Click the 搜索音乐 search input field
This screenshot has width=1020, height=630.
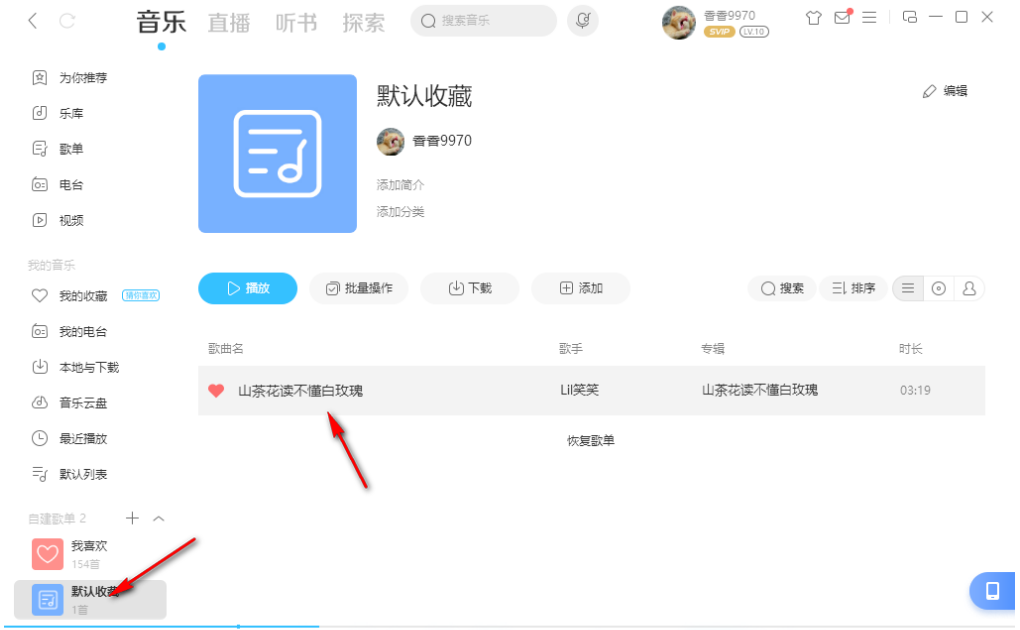[x=483, y=20]
